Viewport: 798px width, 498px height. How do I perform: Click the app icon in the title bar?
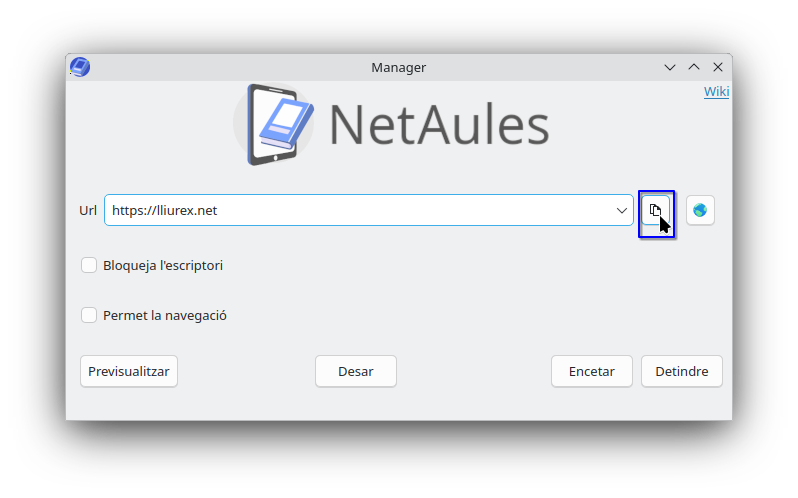[x=80, y=67]
